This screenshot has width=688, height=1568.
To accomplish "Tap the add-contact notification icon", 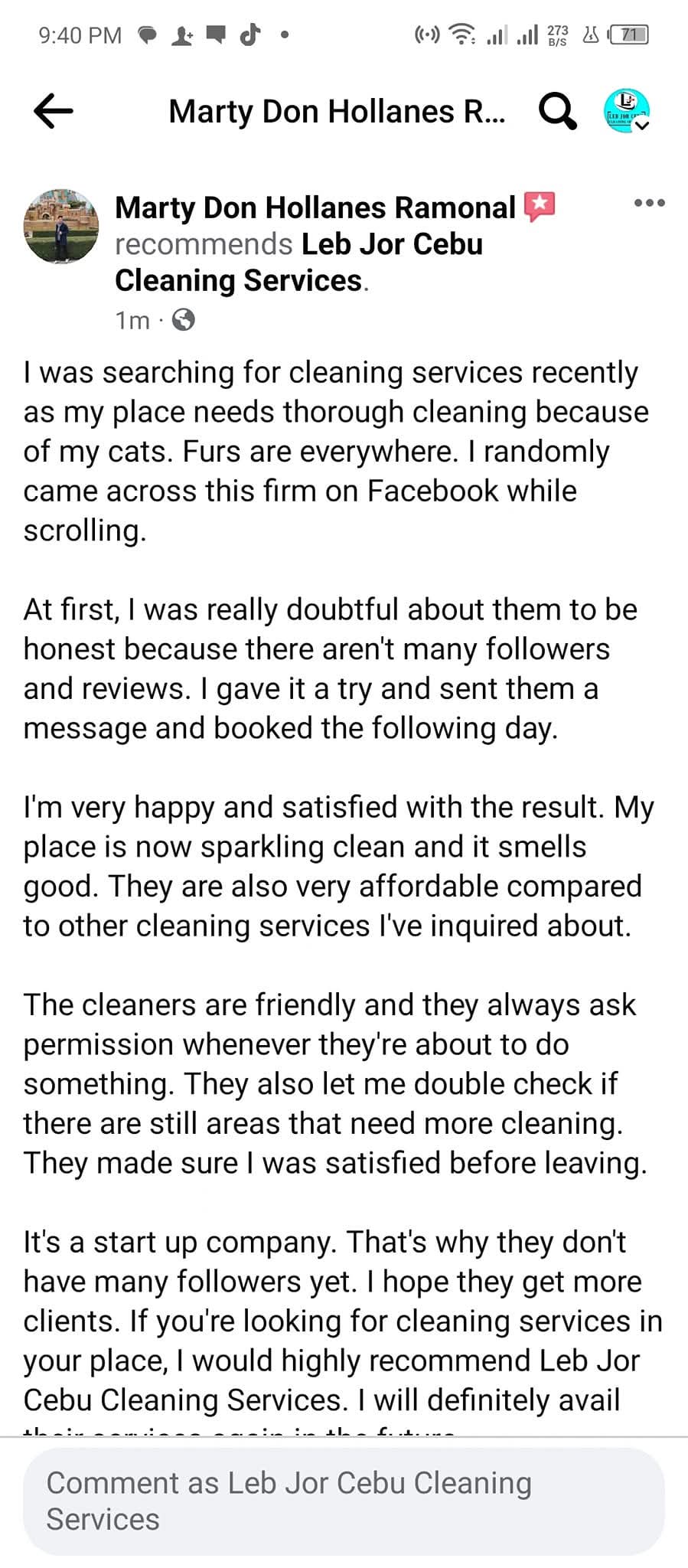I will click(x=182, y=35).
